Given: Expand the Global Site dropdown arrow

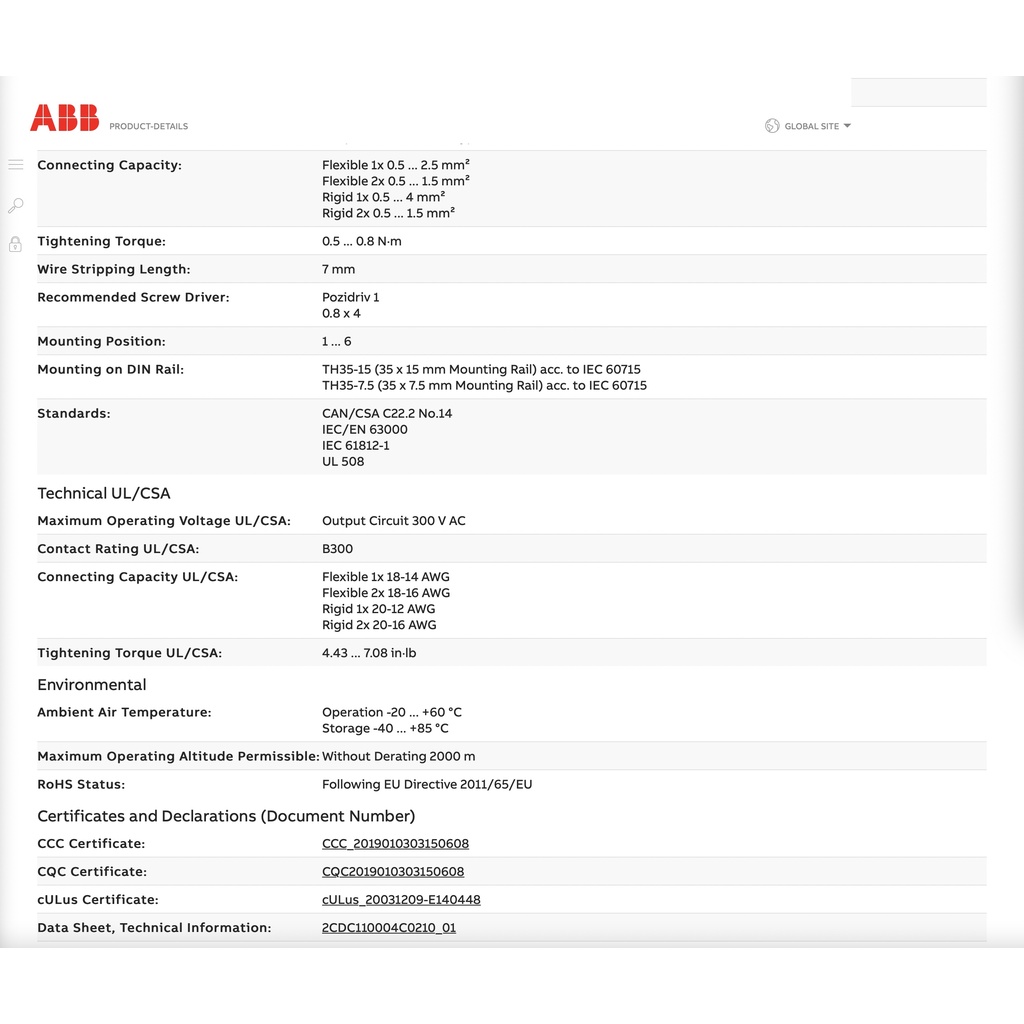Looking at the screenshot, I should tap(847, 125).
